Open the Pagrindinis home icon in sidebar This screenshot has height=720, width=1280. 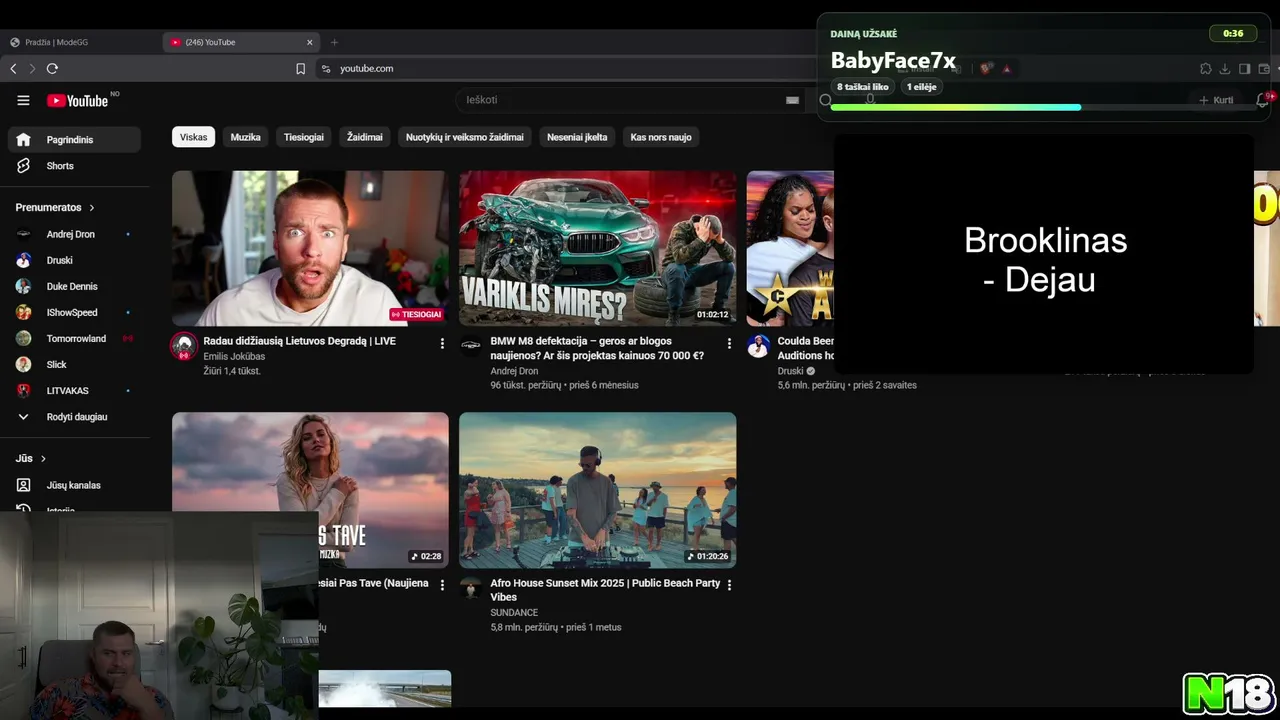[x=23, y=140]
